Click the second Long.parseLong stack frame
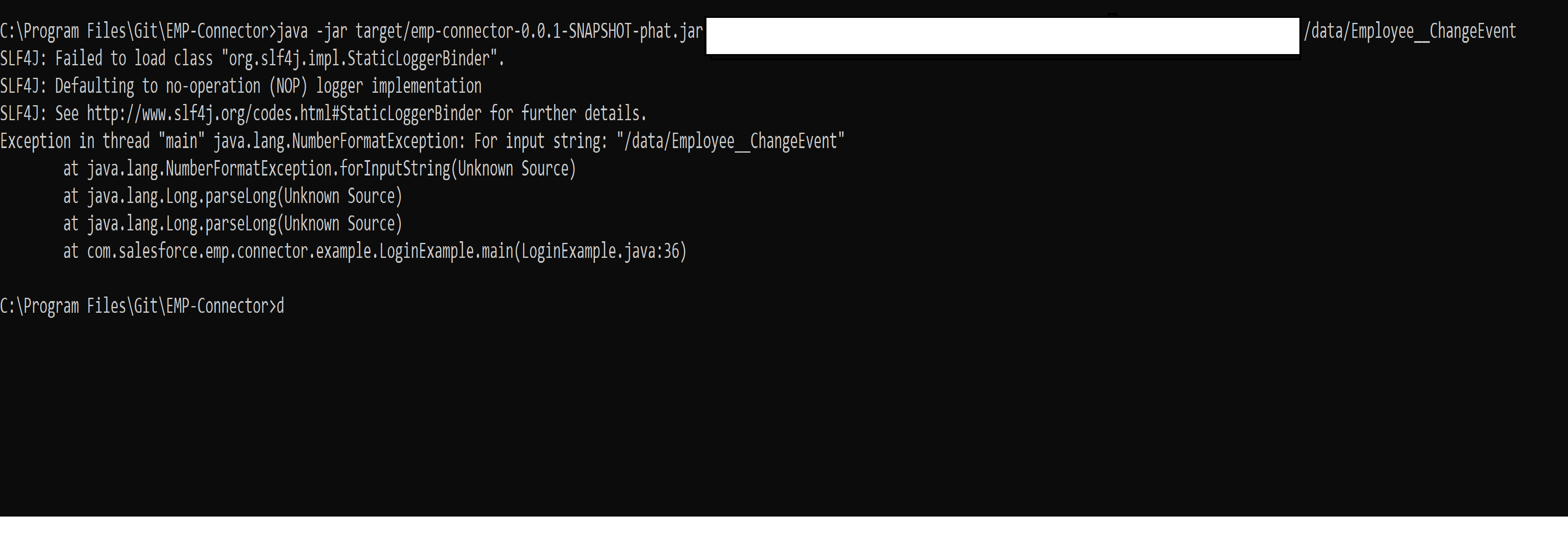 244,224
